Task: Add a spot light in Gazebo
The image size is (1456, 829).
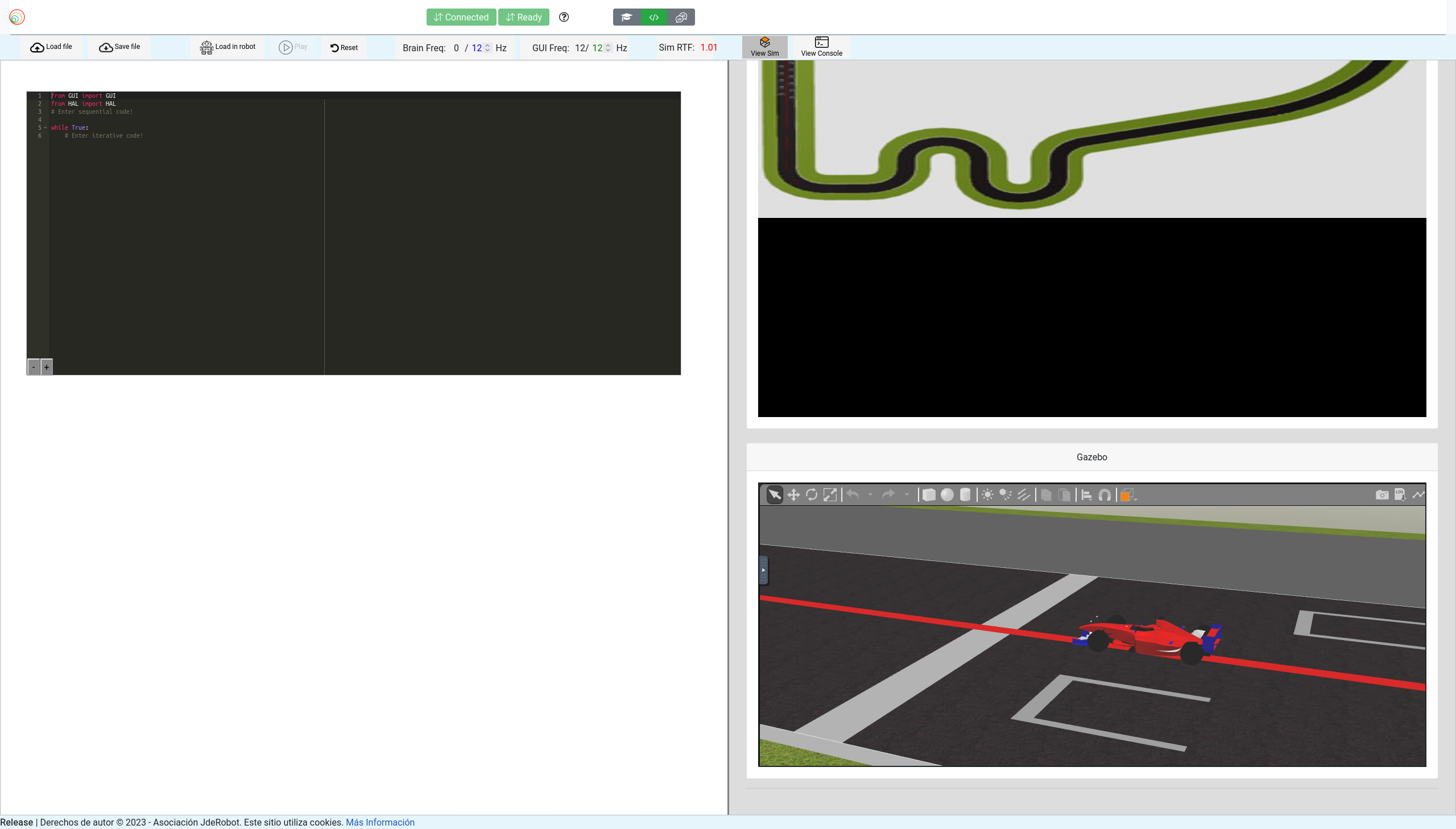Action: (1004, 496)
